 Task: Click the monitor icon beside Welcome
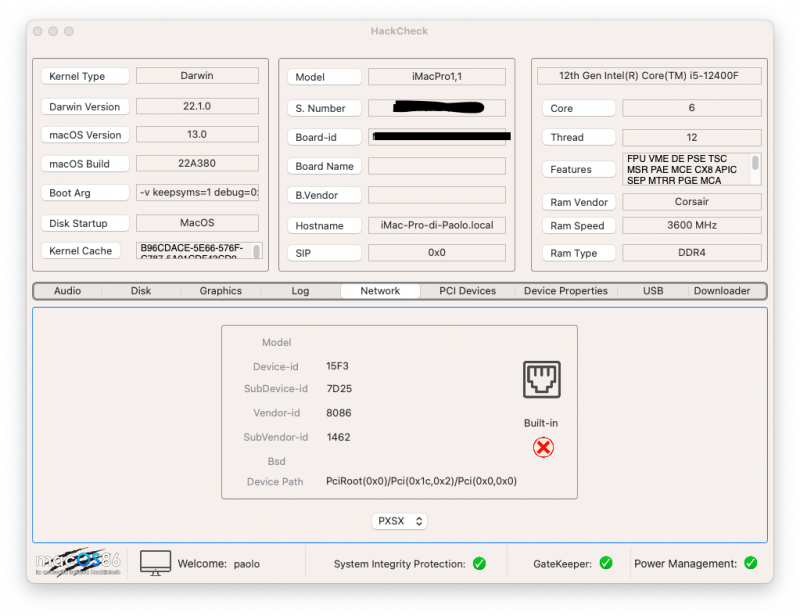156,563
